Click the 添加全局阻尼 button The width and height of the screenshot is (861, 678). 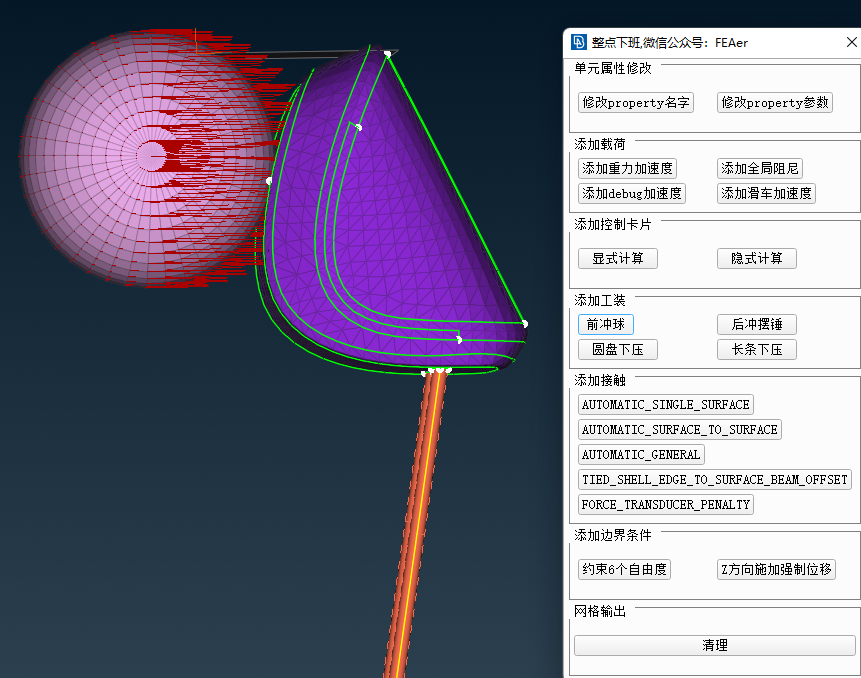click(759, 169)
